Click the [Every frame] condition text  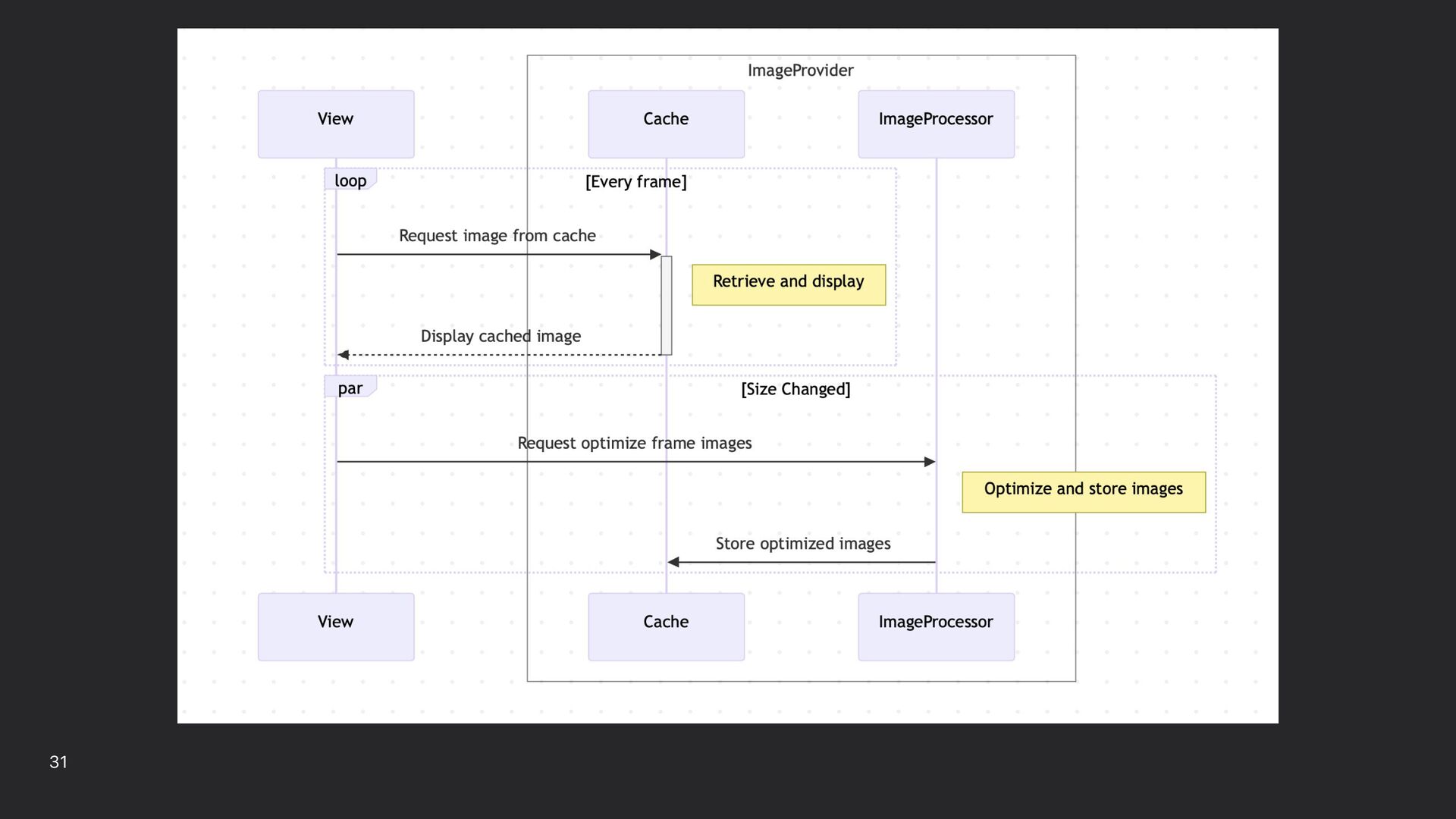[635, 182]
